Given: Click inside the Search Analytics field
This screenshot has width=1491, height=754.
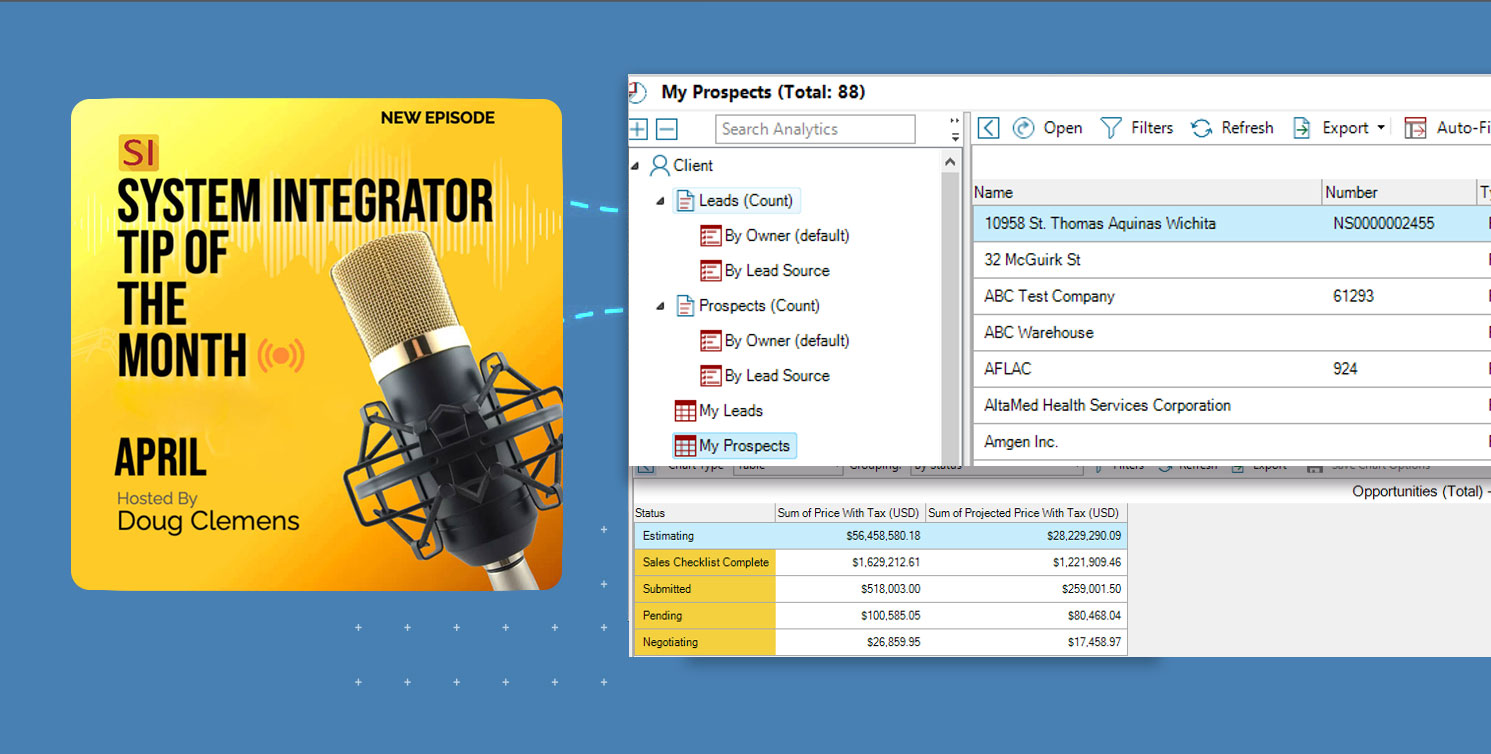Looking at the screenshot, I should 815,128.
